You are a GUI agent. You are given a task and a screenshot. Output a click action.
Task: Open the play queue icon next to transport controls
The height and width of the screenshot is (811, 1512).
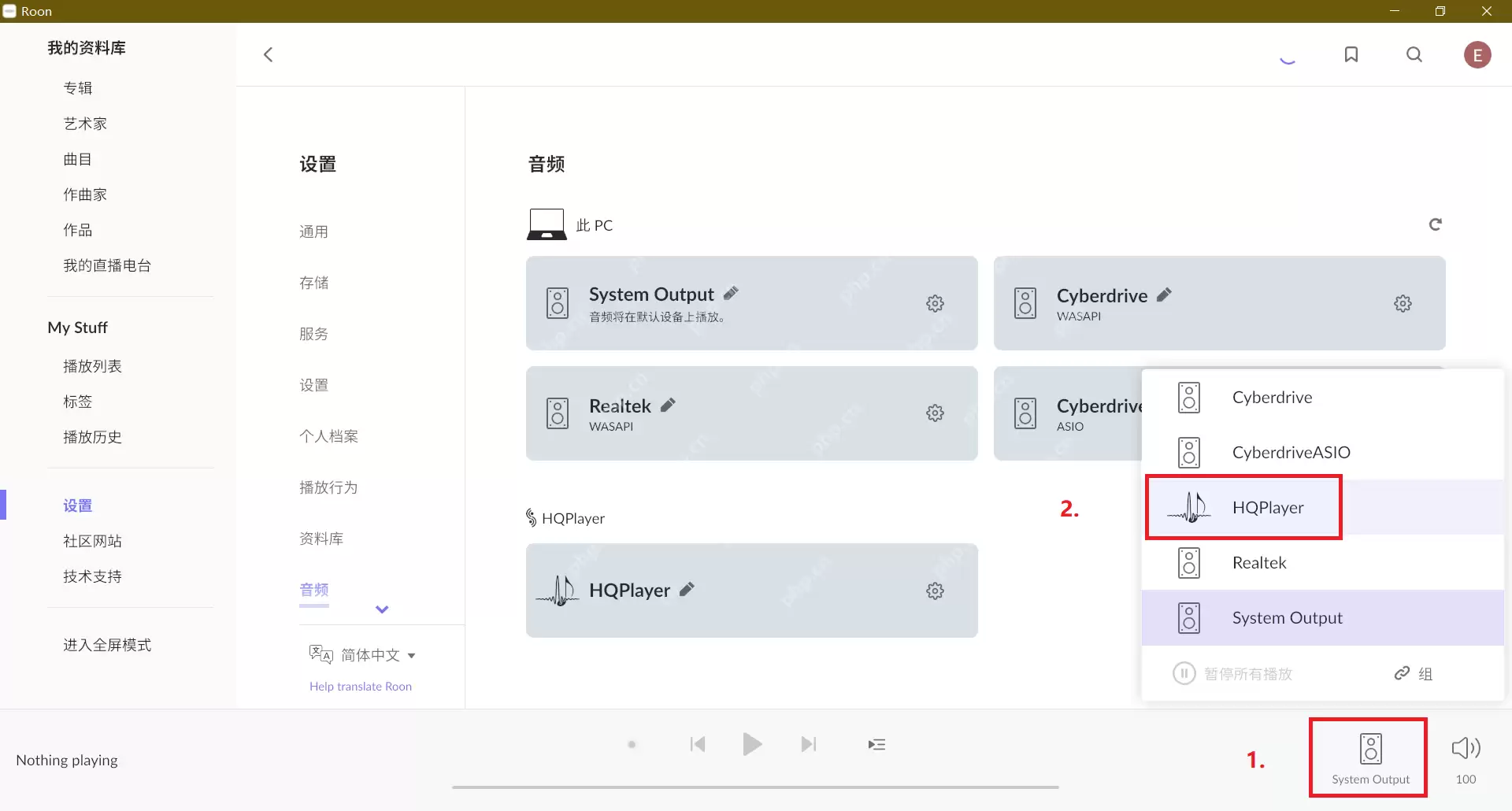pos(876,744)
